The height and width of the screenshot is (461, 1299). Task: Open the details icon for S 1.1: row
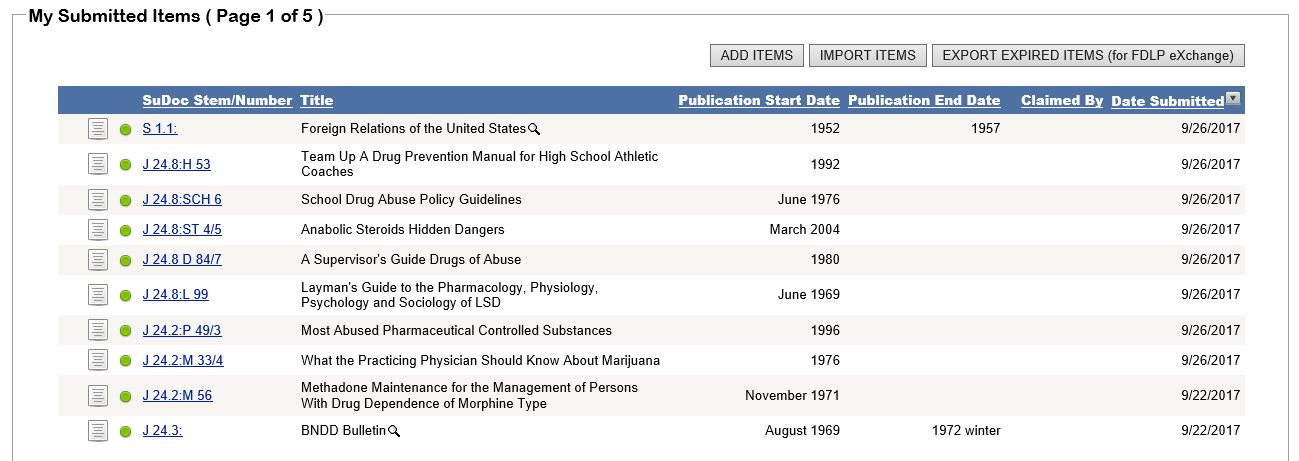point(97,129)
